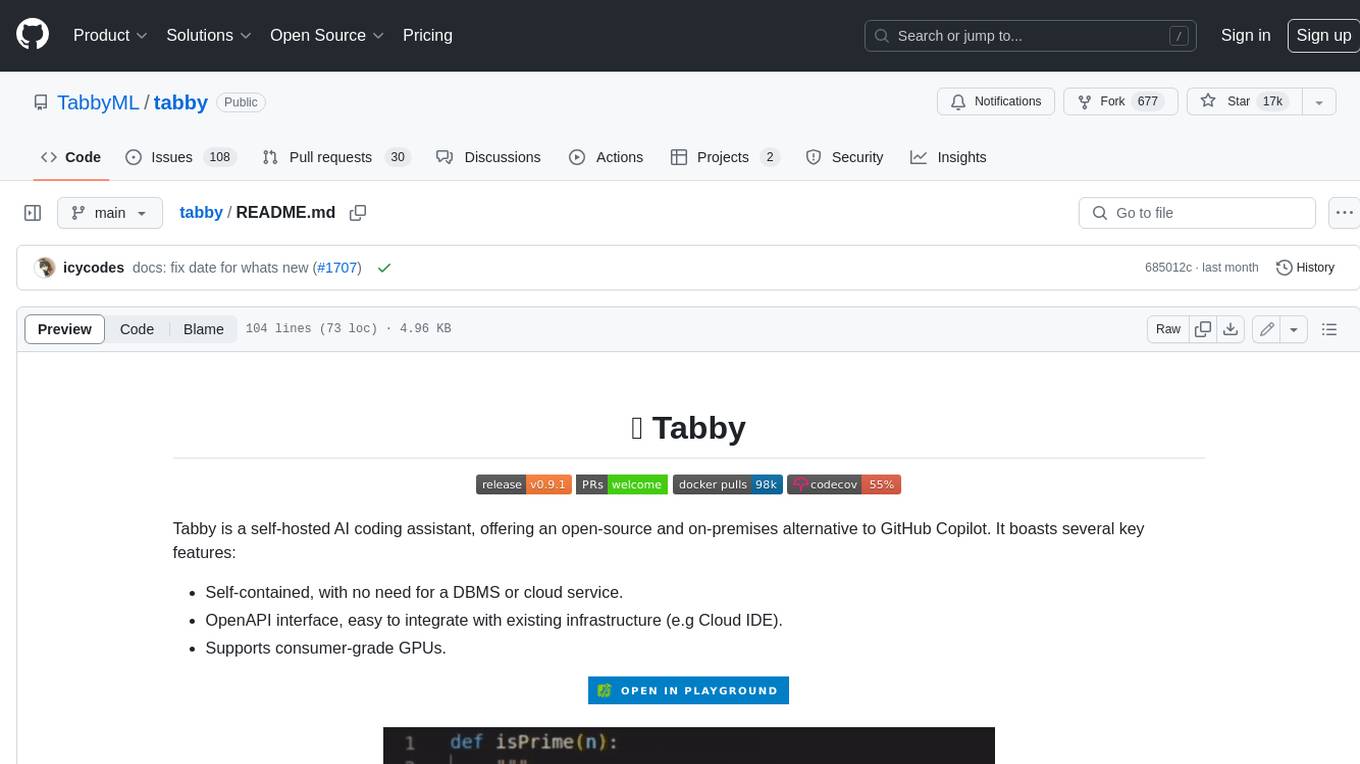Expand the Solutions dropdown
Screen dimensions: 1360x764
[209, 35]
